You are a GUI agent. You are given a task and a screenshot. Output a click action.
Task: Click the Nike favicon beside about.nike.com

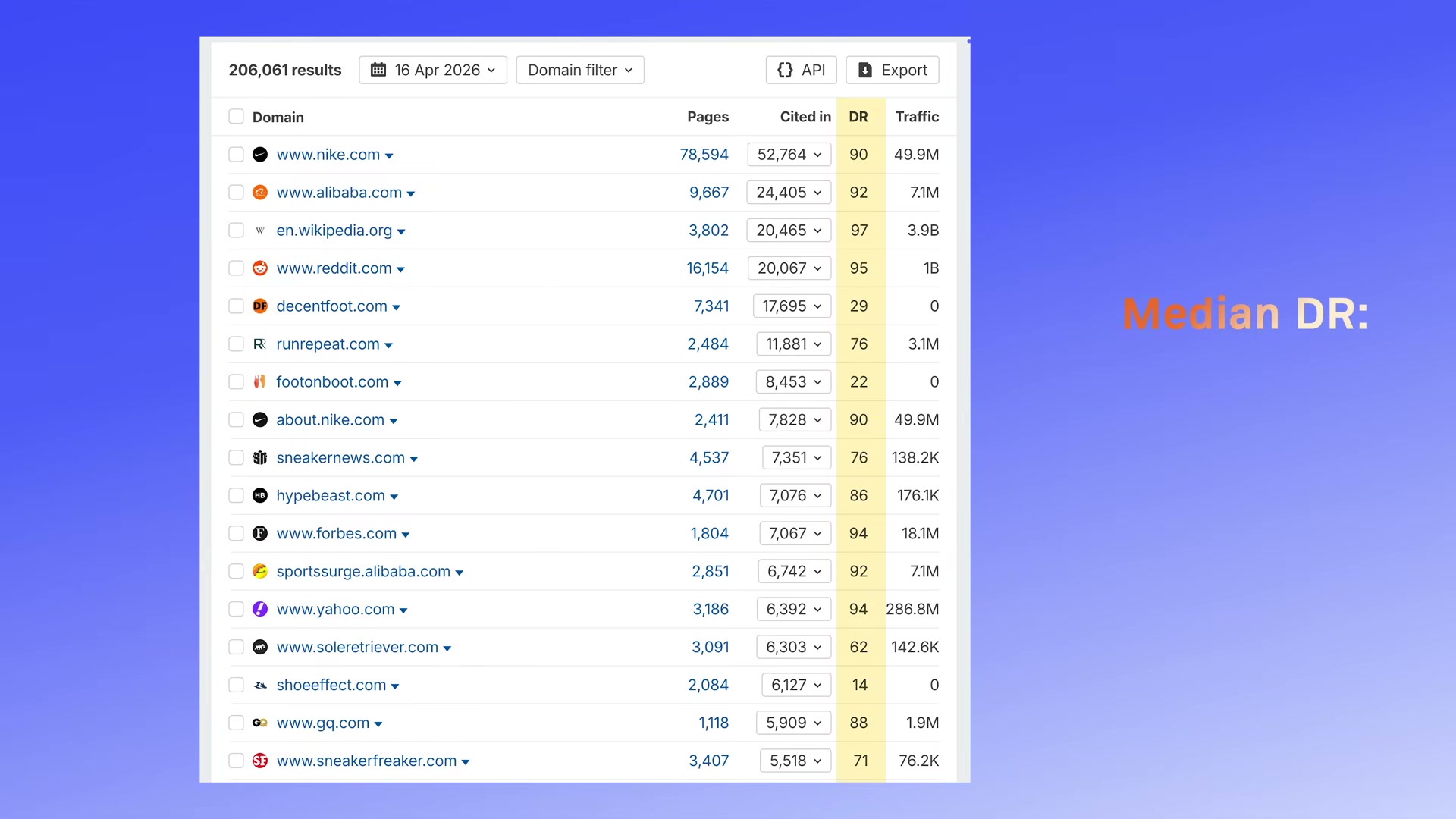pos(260,420)
